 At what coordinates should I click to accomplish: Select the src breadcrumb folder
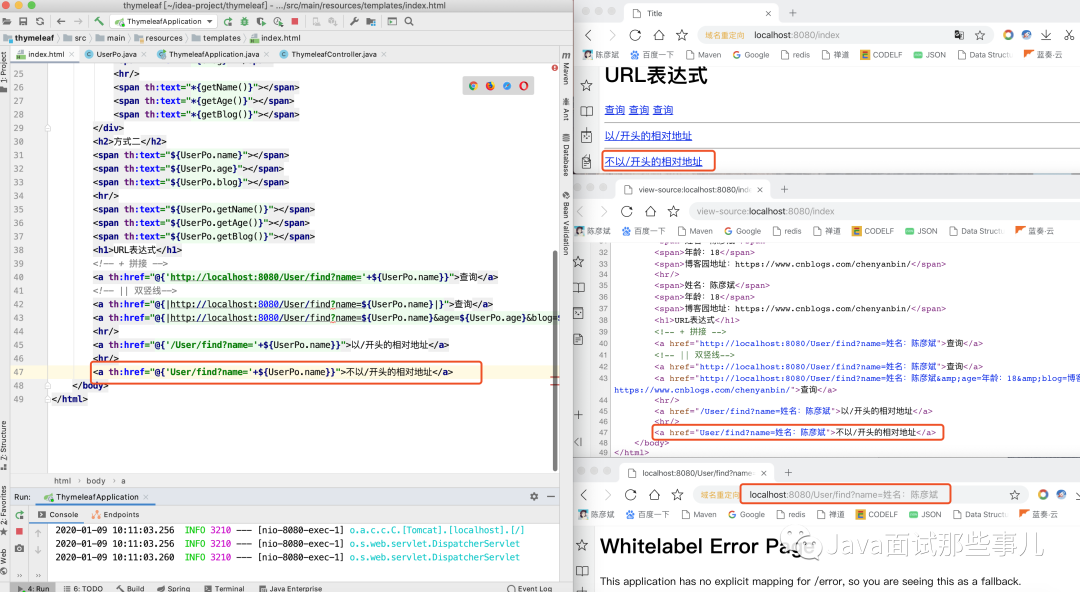[75, 38]
